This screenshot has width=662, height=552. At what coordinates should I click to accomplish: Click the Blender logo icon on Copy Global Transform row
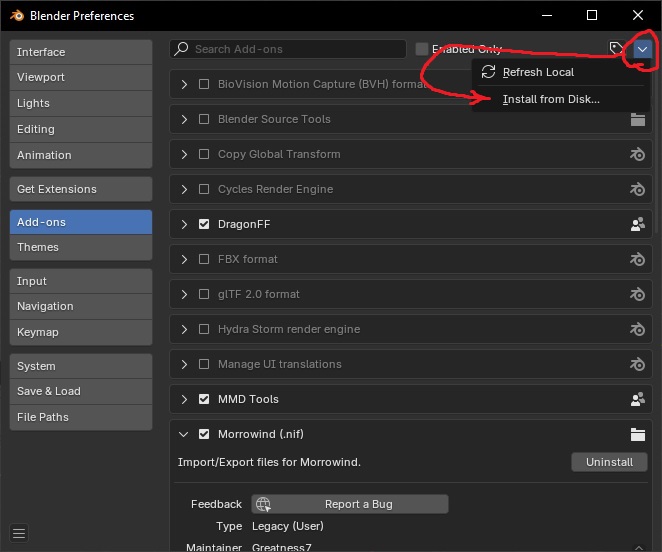637,154
